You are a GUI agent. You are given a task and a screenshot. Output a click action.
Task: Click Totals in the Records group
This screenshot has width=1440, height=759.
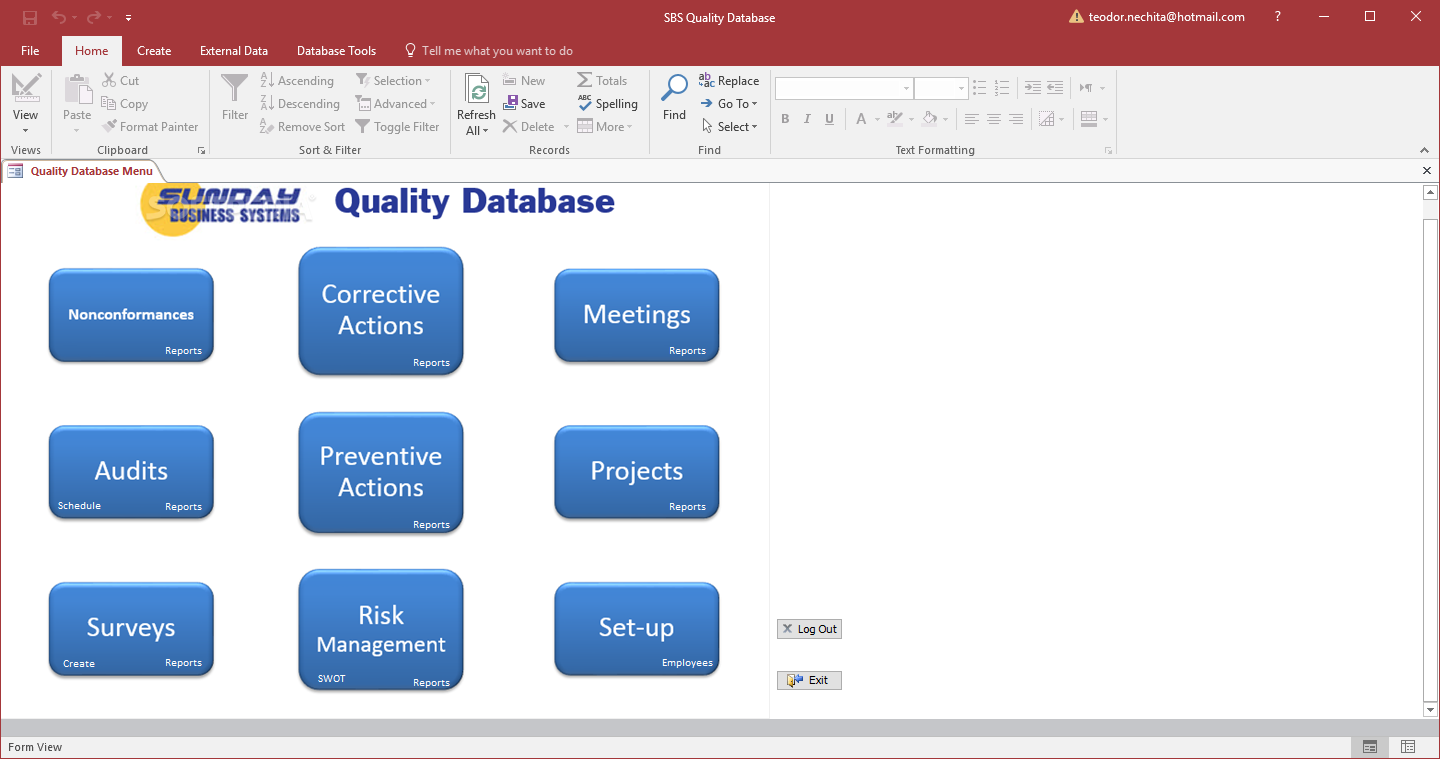click(602, 81)
